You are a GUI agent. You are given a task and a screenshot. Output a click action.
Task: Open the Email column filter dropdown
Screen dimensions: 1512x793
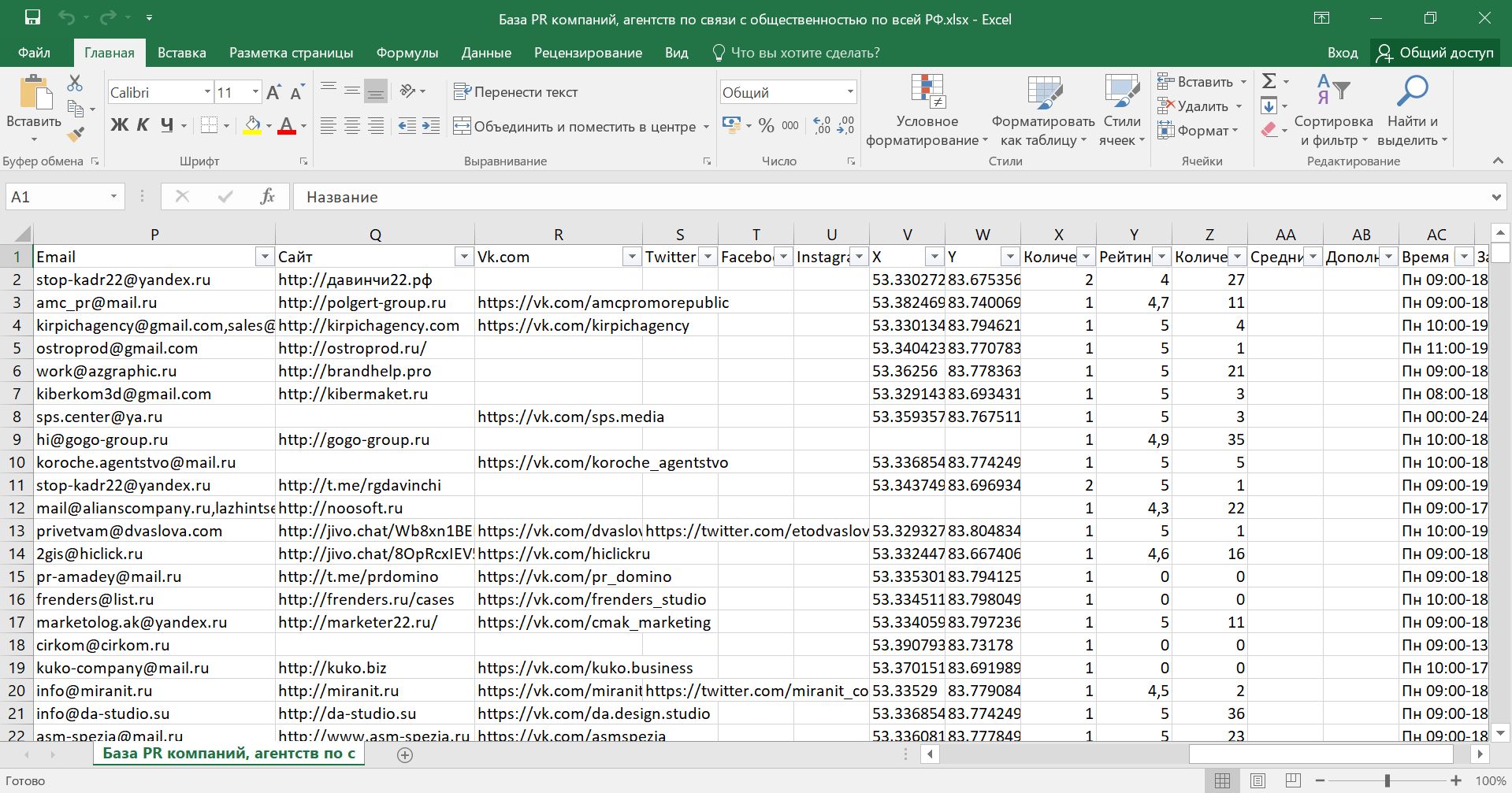tap(264, 257)
